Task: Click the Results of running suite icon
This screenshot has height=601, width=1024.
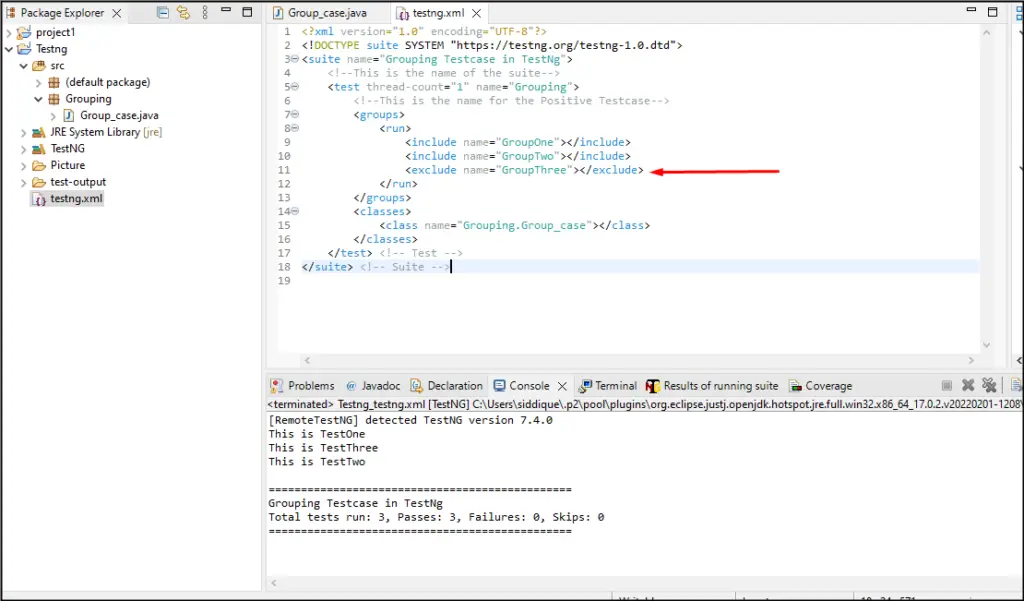Action: [652, 386]
